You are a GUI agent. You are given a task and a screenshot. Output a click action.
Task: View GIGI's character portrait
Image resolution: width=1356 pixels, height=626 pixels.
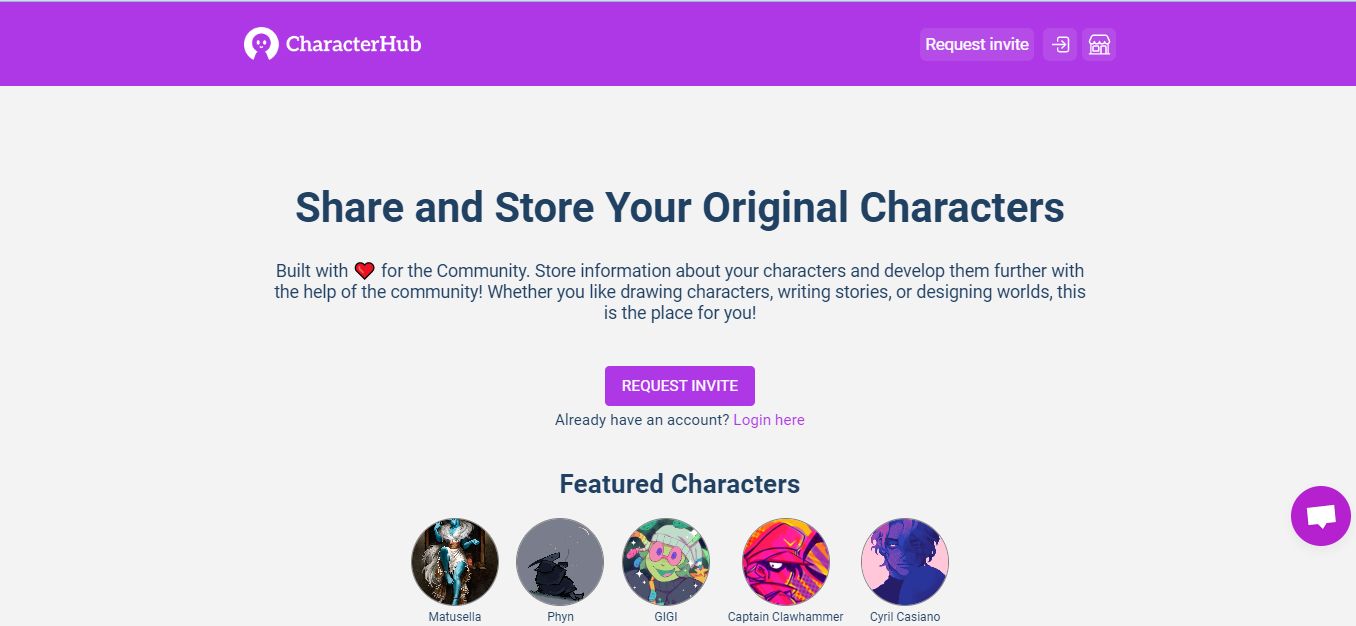(666, 561)
